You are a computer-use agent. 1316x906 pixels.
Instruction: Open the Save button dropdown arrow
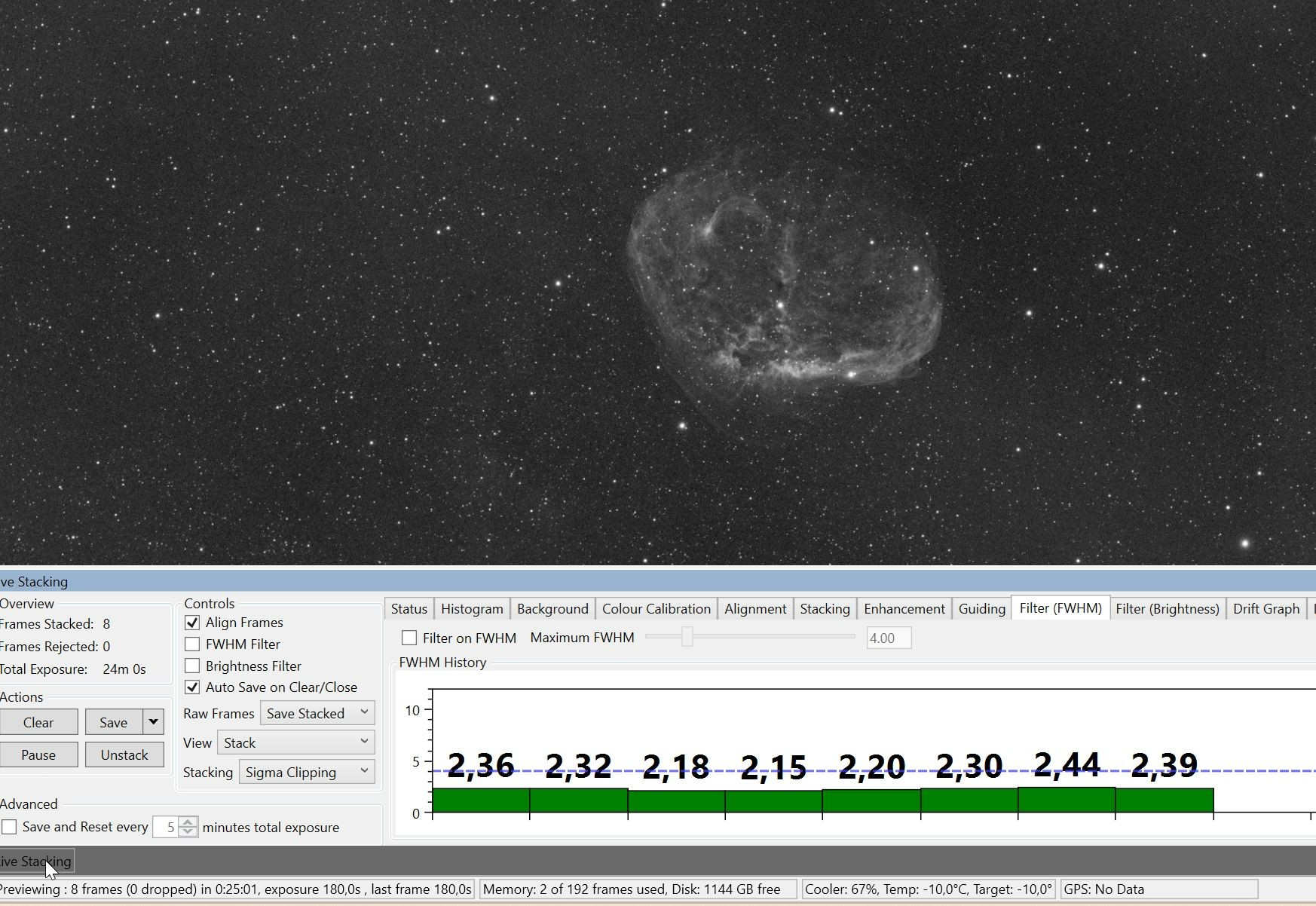[x=153, y=722]
